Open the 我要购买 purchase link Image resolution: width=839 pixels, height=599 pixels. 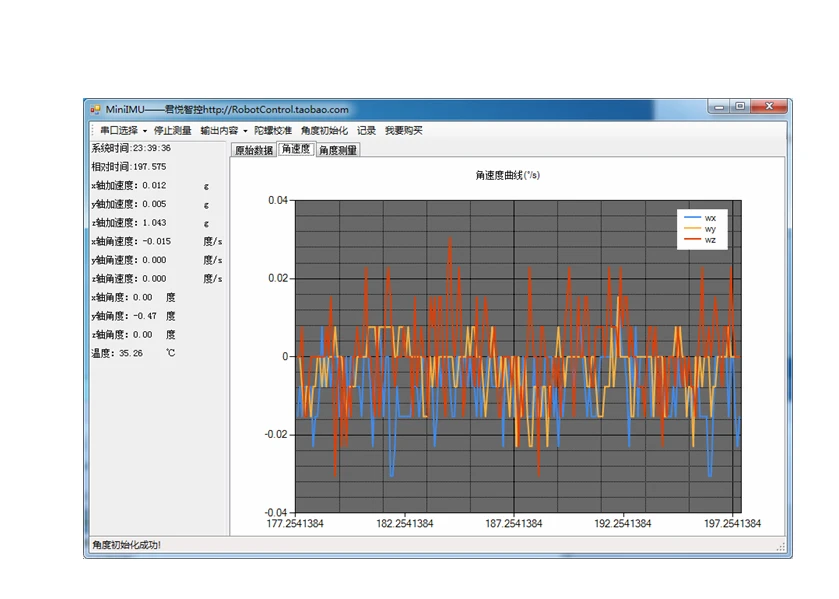[x=404, y=131]
